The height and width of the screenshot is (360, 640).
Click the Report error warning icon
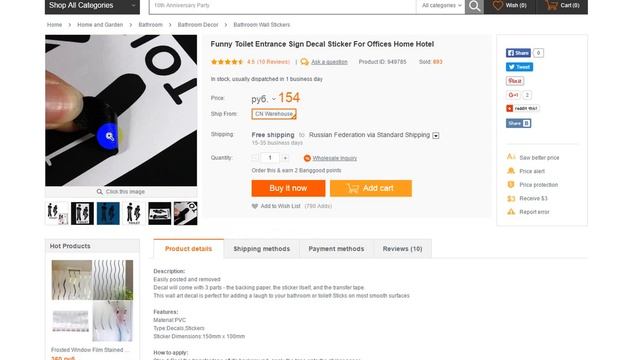pyautogui.click(x=511, y=212)
